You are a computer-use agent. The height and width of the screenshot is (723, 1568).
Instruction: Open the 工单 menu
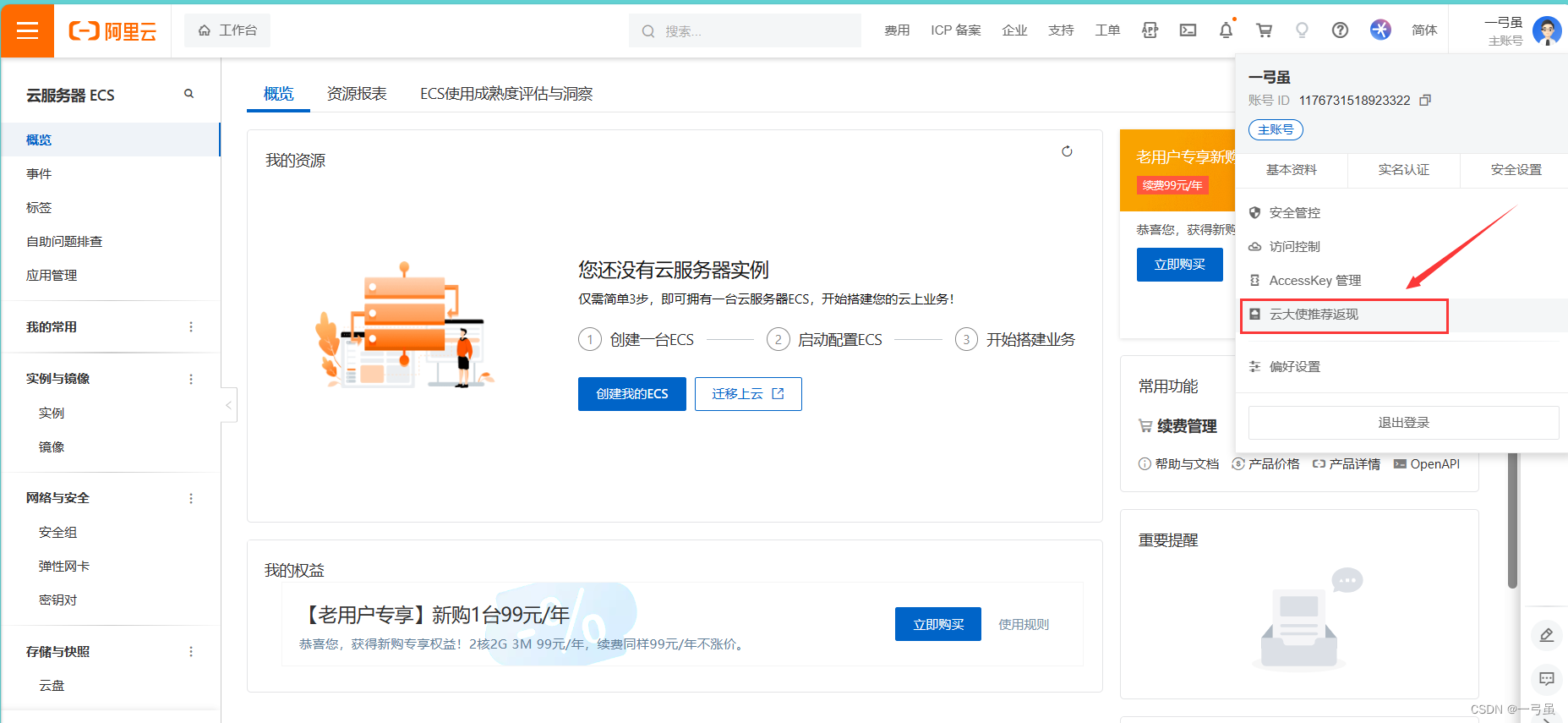[x=1107, y=30]
